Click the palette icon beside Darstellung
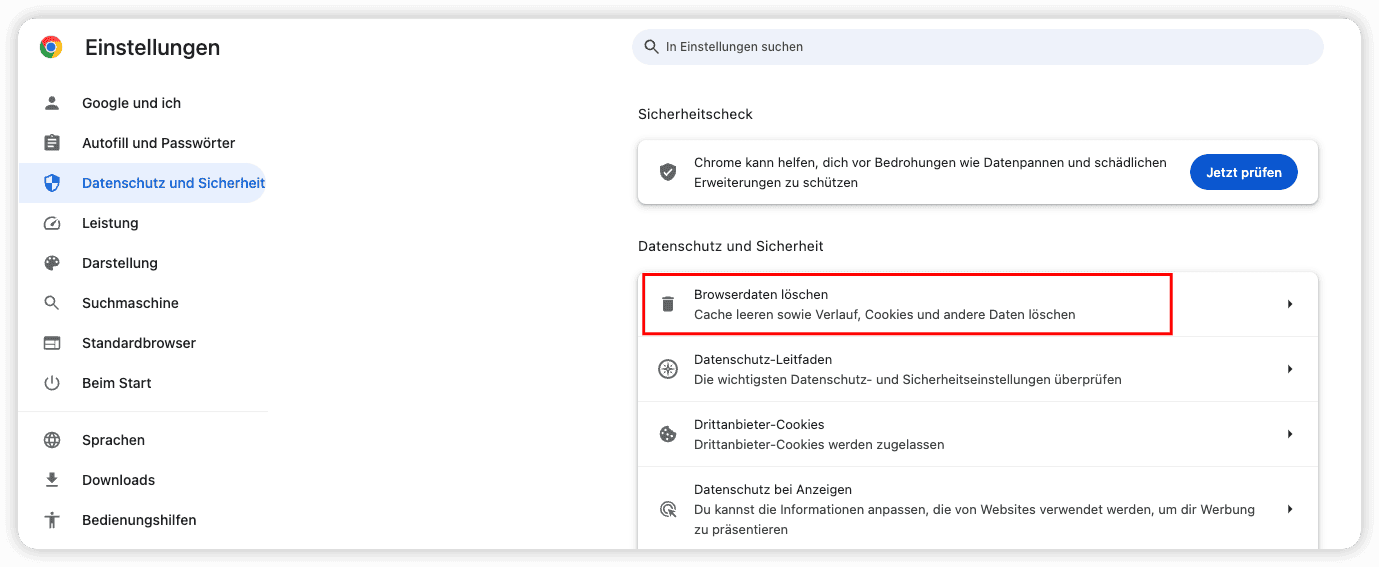The image size is (1379, 567). 52,263
